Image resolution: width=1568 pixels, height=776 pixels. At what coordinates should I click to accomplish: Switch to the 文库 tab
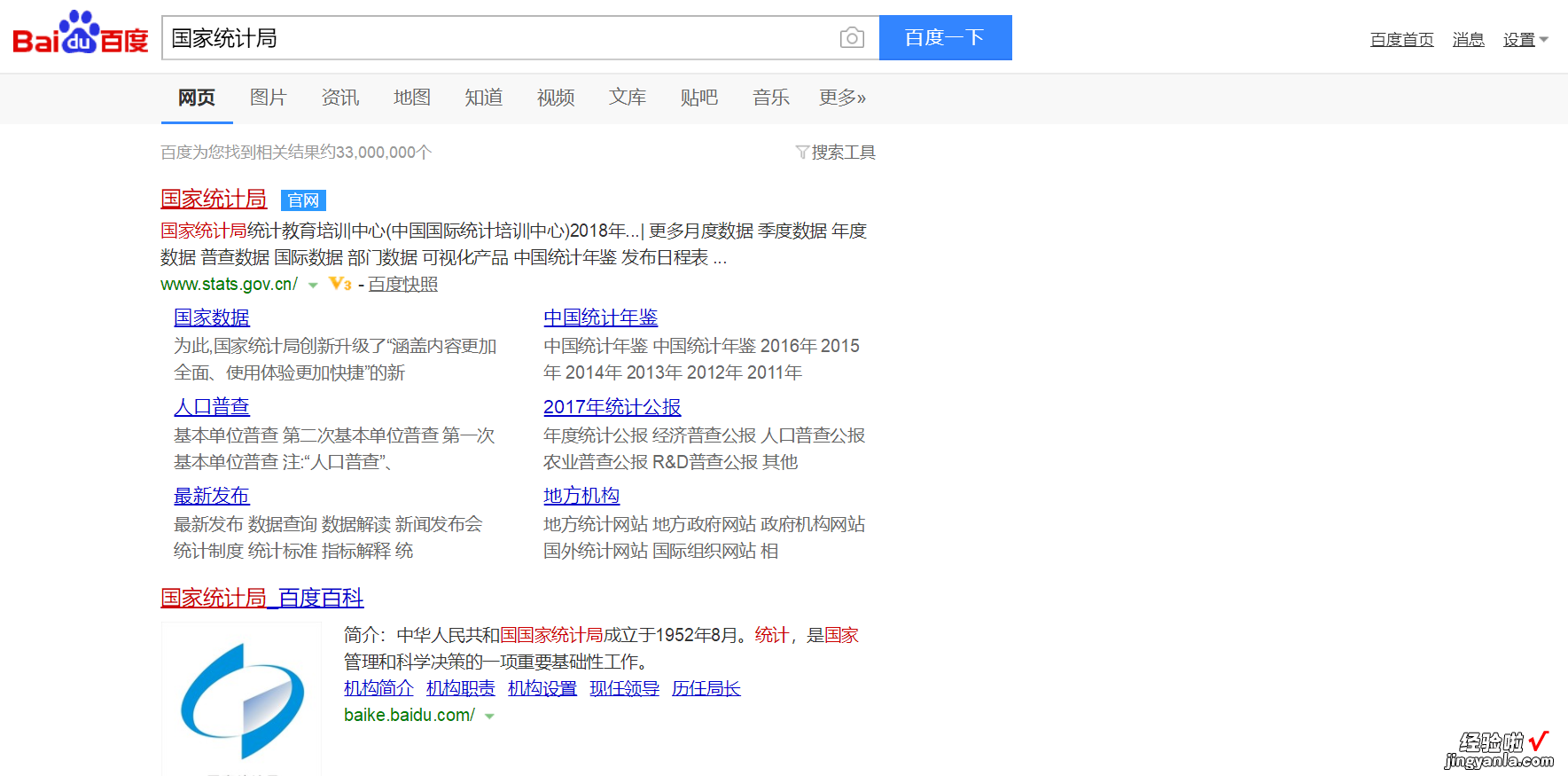(x=628, y=98)
